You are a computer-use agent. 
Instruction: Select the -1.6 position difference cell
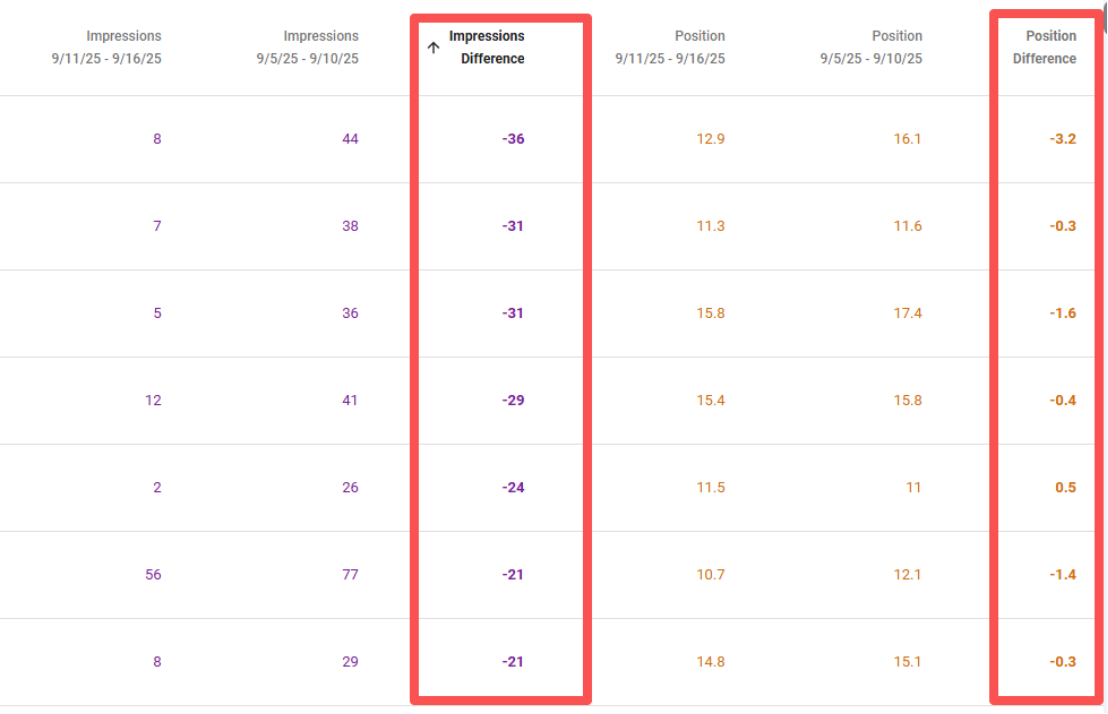1062,314
